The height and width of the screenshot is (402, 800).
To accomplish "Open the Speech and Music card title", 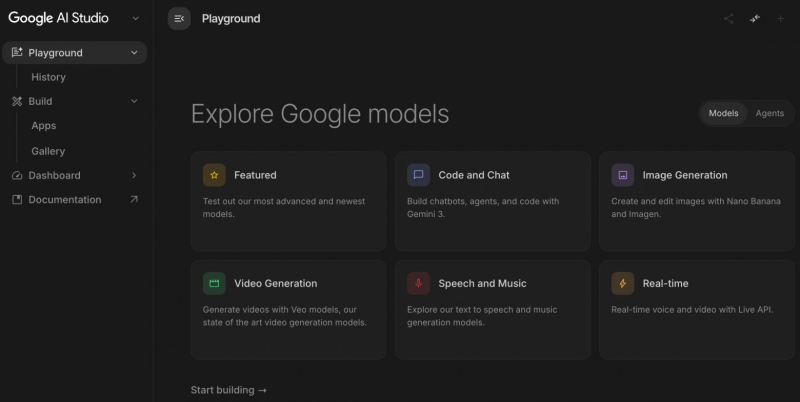I will (x=482, y=283).
